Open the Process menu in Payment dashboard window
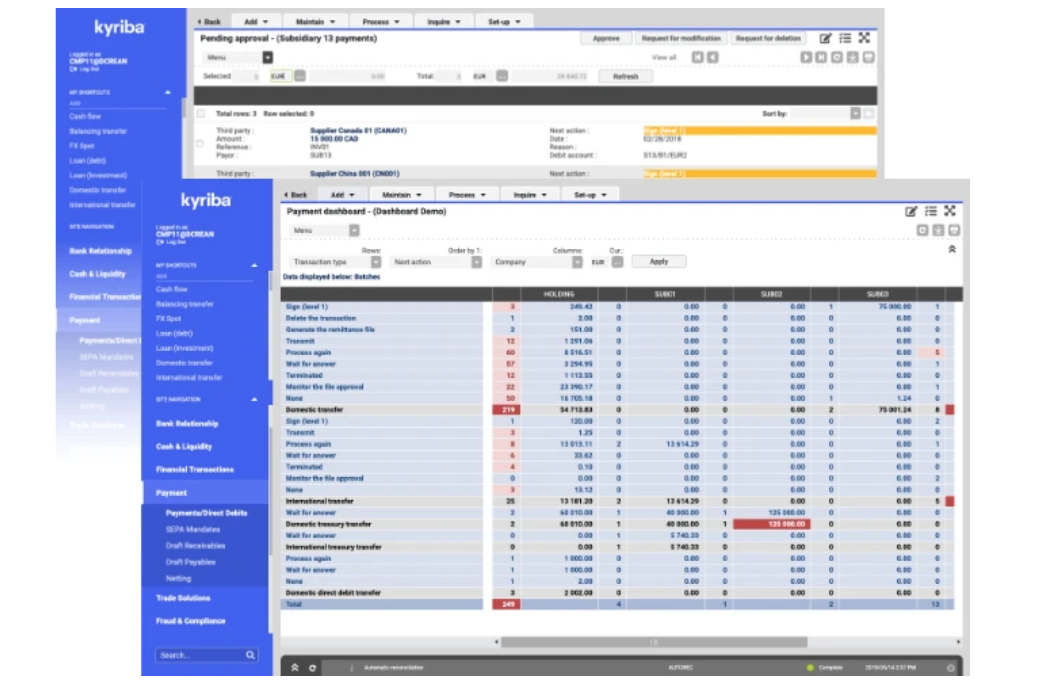The height and width of the screenshot is (681, 1040). (467, 195)
